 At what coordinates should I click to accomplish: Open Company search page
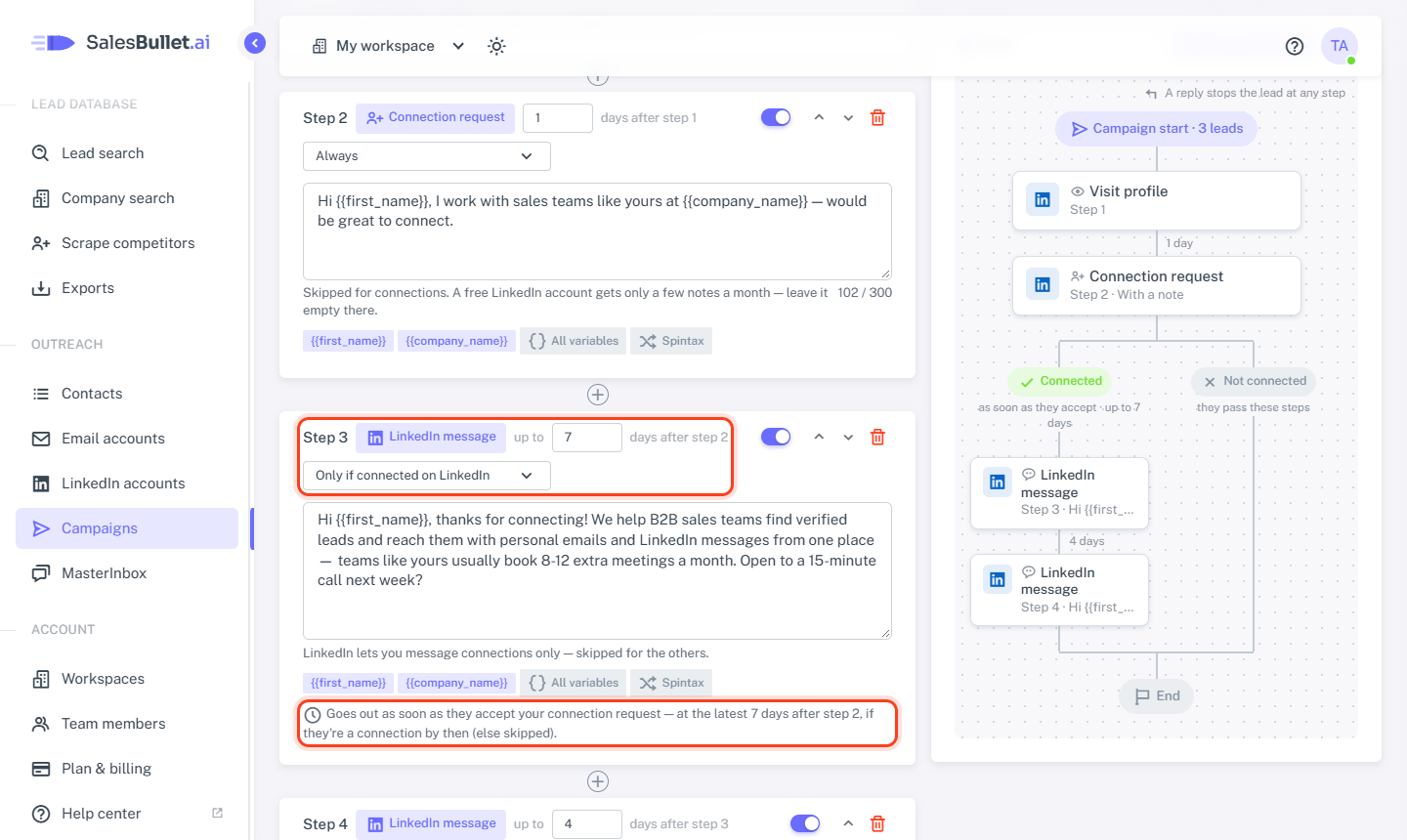click(127, 198)
